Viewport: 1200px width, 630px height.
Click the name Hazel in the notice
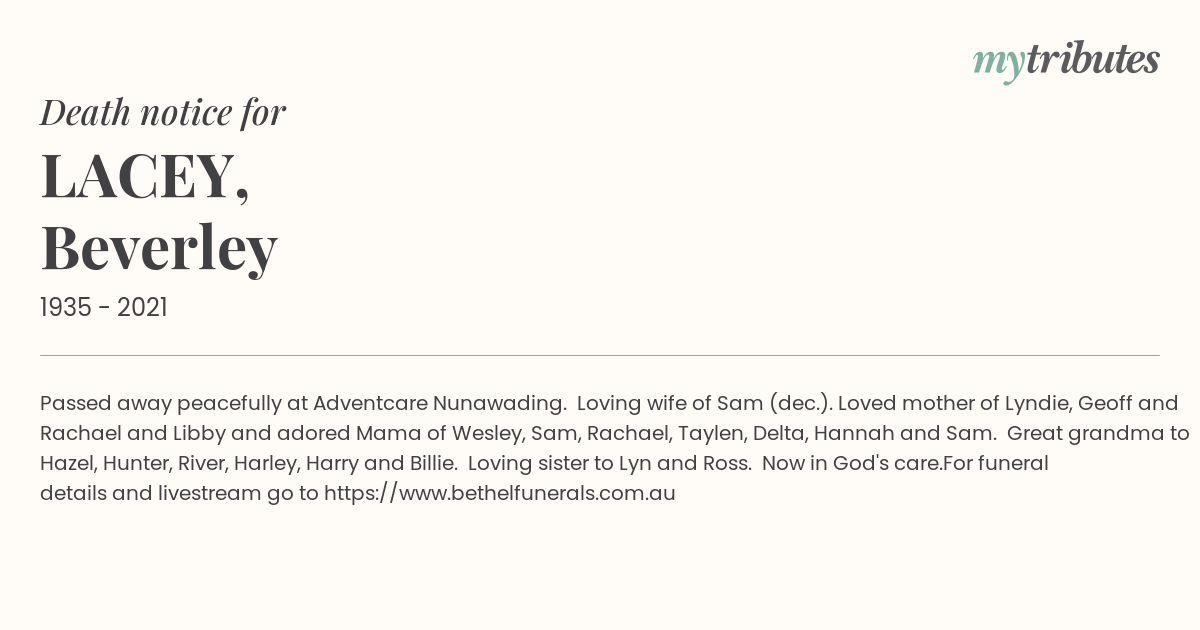(67, 464)
